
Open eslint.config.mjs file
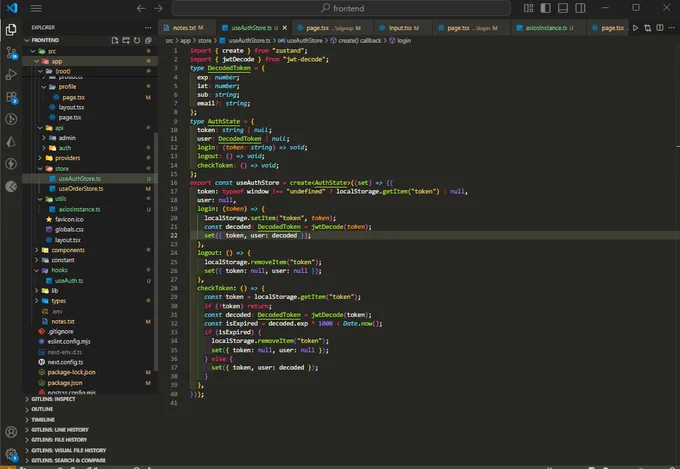(69, 341)
